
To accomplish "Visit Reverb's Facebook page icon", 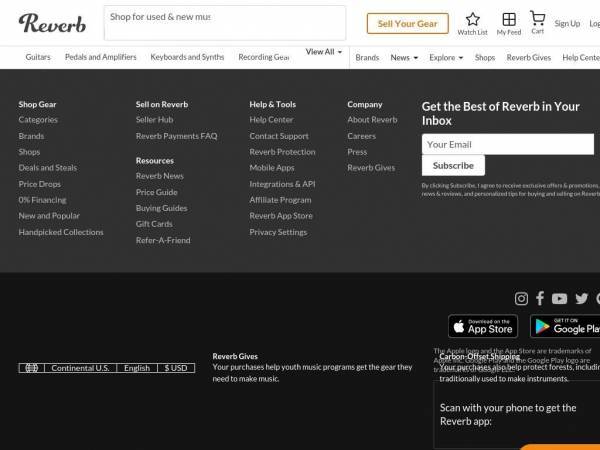I will (x=540, y=298).
